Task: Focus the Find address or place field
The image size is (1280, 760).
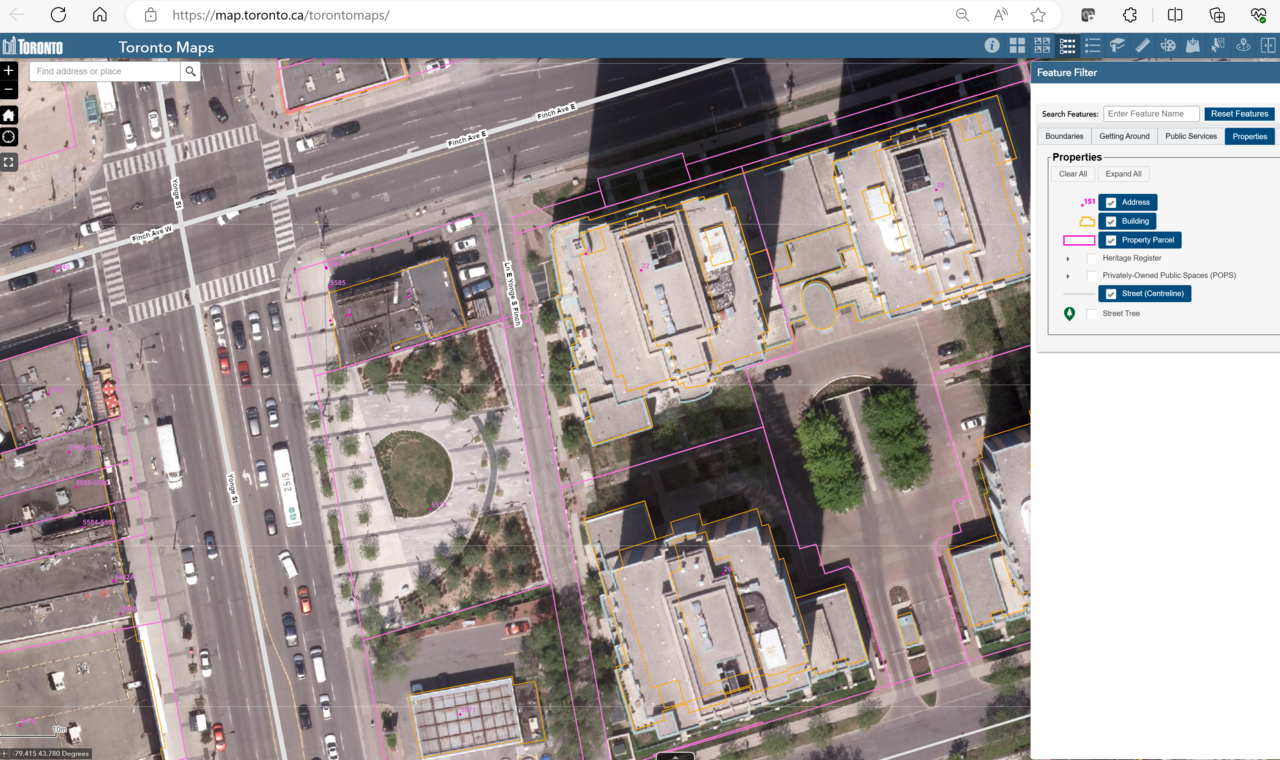Action: click(x=105, y=71)
